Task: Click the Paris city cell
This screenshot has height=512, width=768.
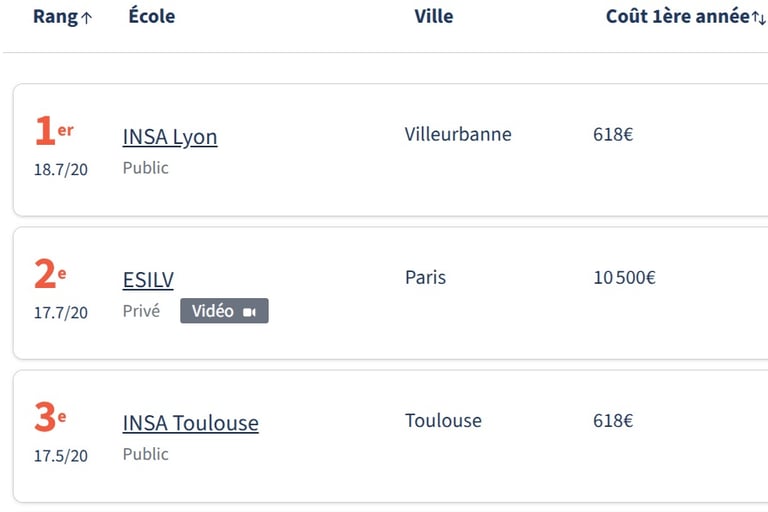Action: click(x=426, y=278)
